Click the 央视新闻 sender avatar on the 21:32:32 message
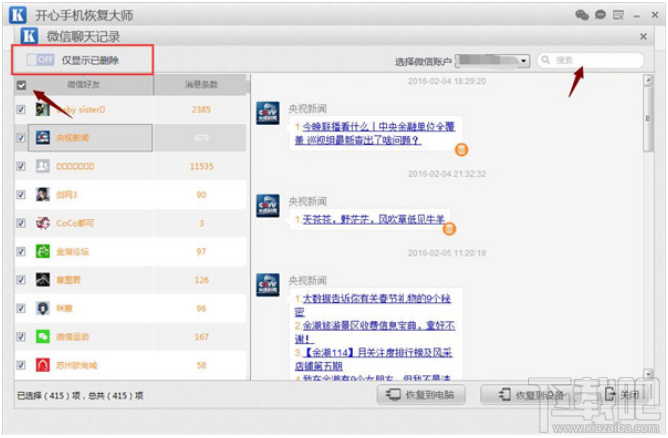The image size is (668, 438). (268, 206)
